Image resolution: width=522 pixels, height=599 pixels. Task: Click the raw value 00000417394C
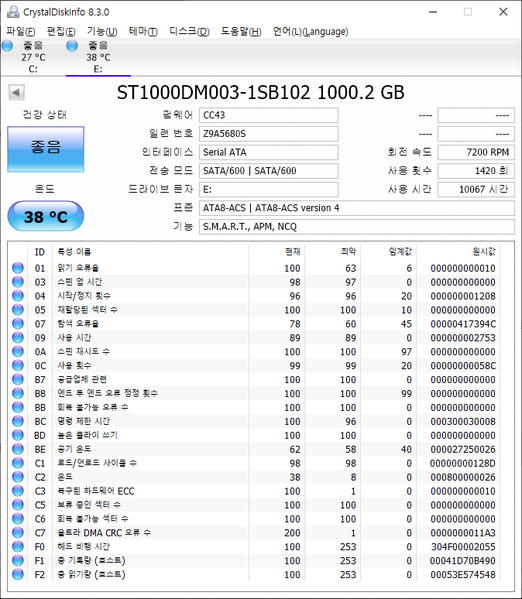pos(463,324)
